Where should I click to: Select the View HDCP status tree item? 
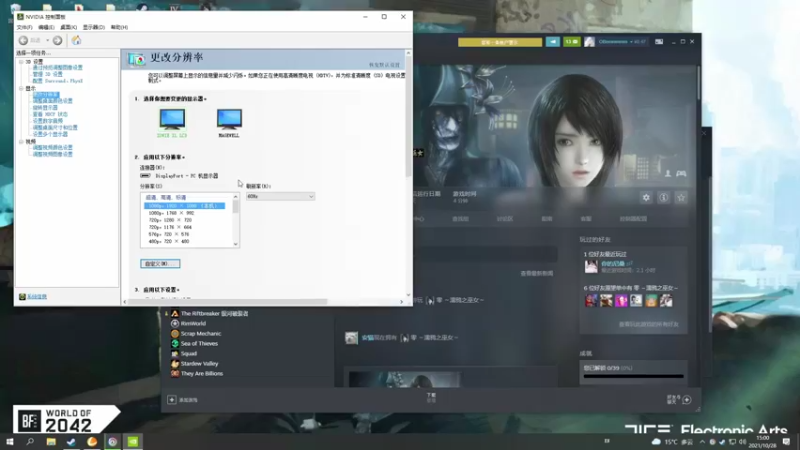[x=50, y=114]
